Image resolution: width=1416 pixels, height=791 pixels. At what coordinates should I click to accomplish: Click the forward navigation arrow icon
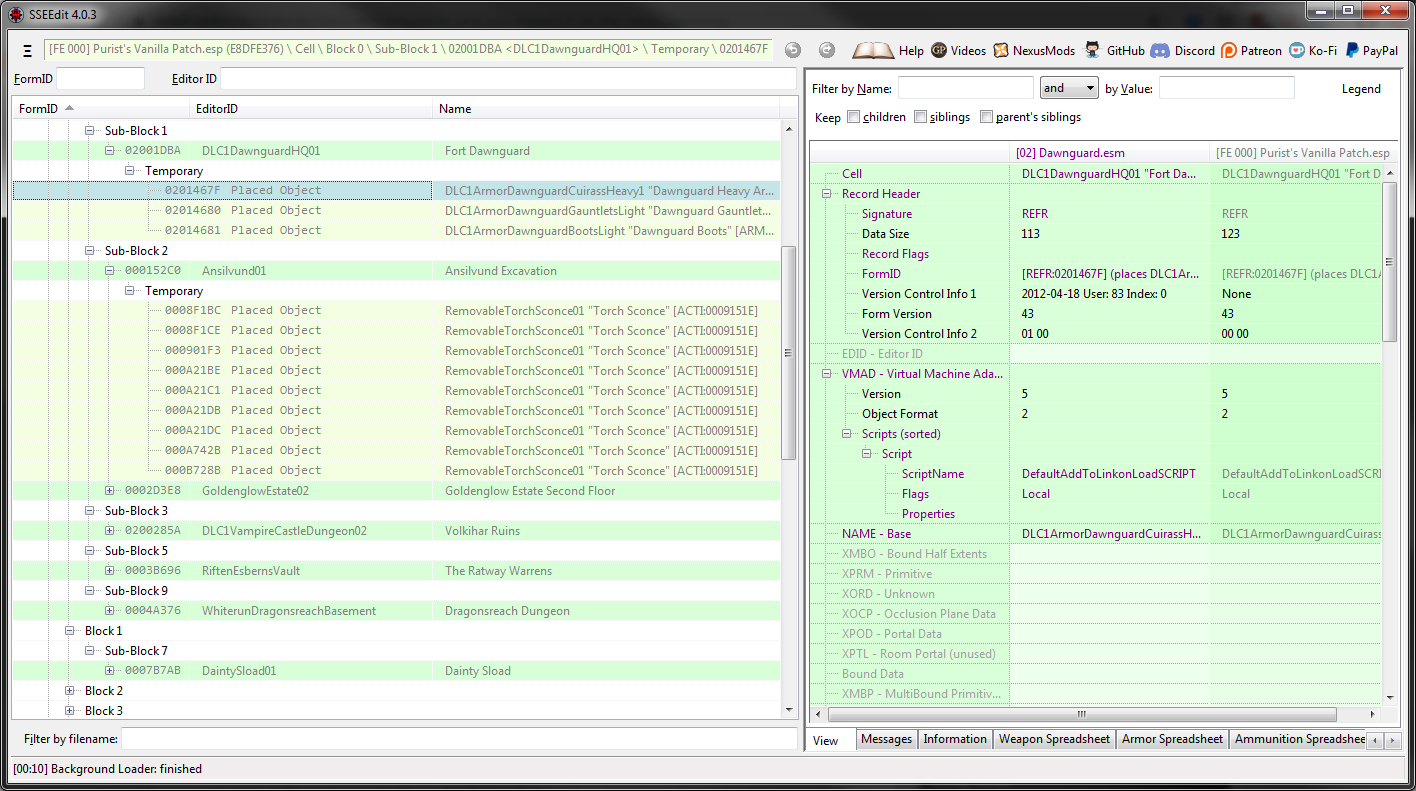(826, 50)
